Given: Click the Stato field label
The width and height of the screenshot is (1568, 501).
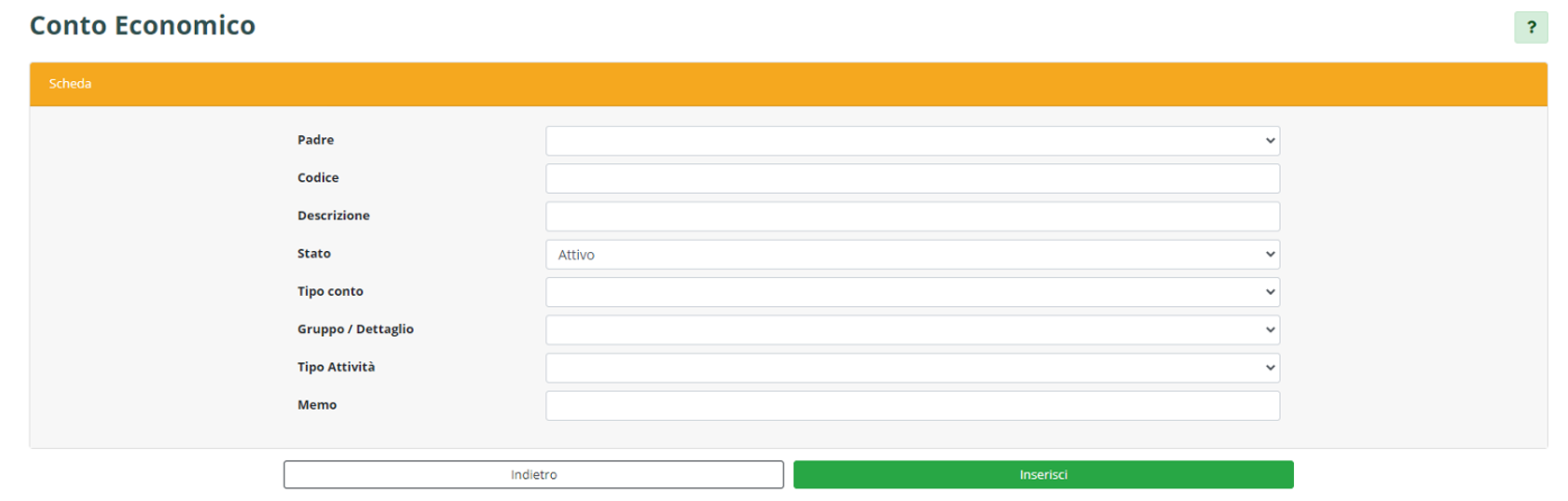Looking at the screenshot, I should click(x=313, y=254).
